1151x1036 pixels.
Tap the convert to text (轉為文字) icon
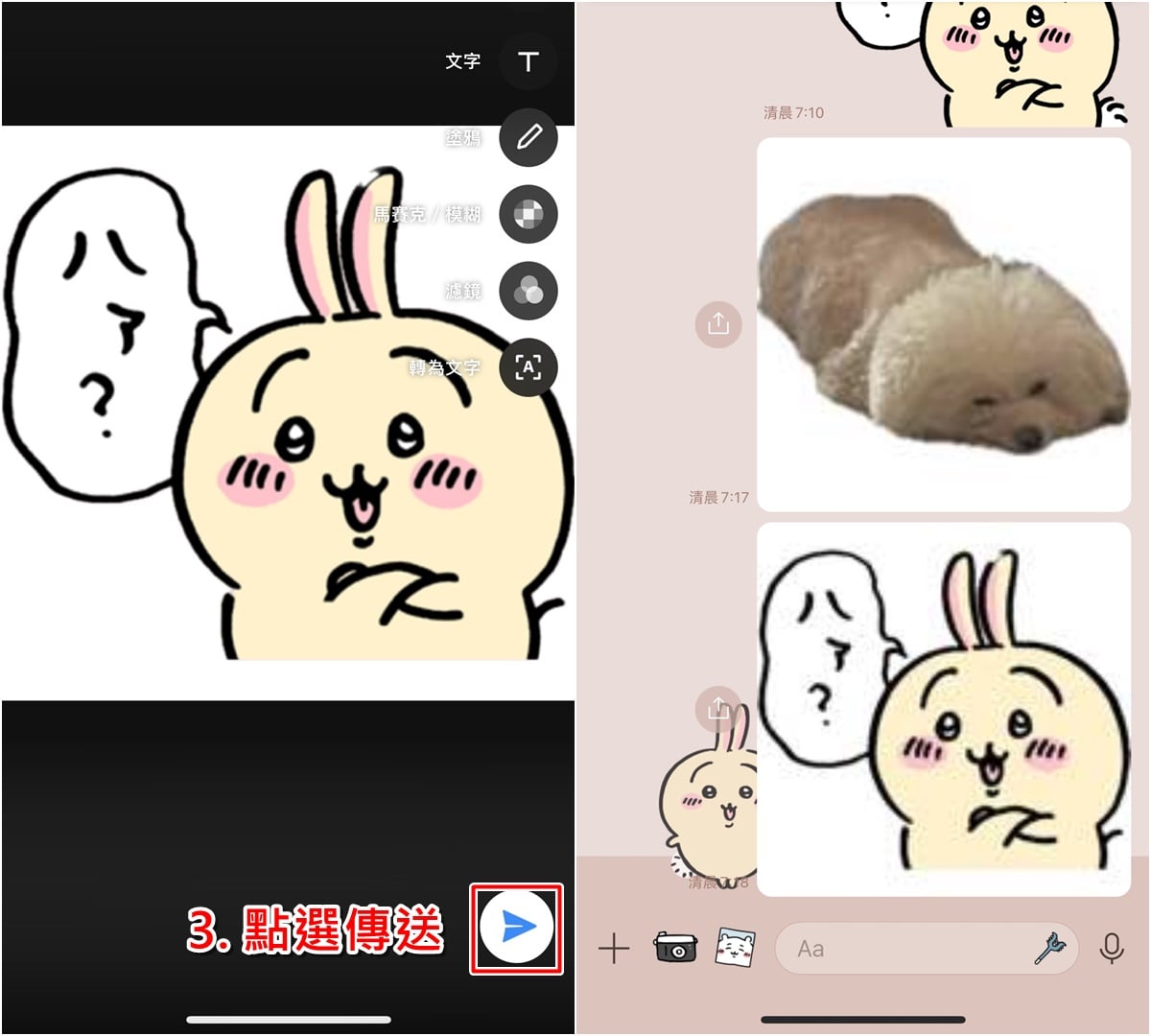point(528,367)
